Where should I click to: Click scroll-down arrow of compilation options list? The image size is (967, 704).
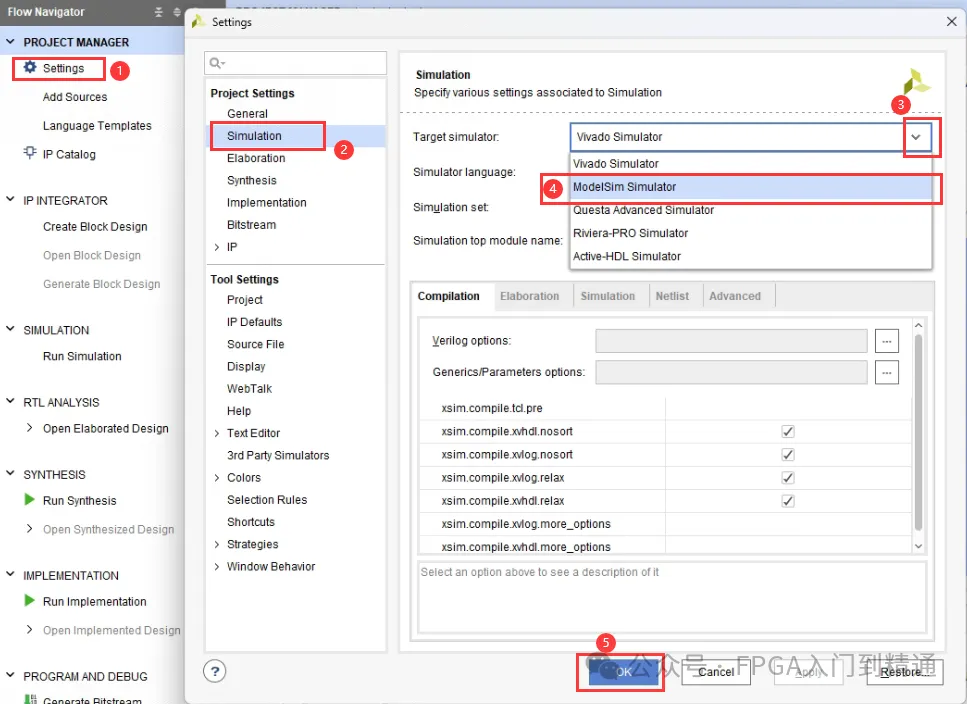[918, 546]
